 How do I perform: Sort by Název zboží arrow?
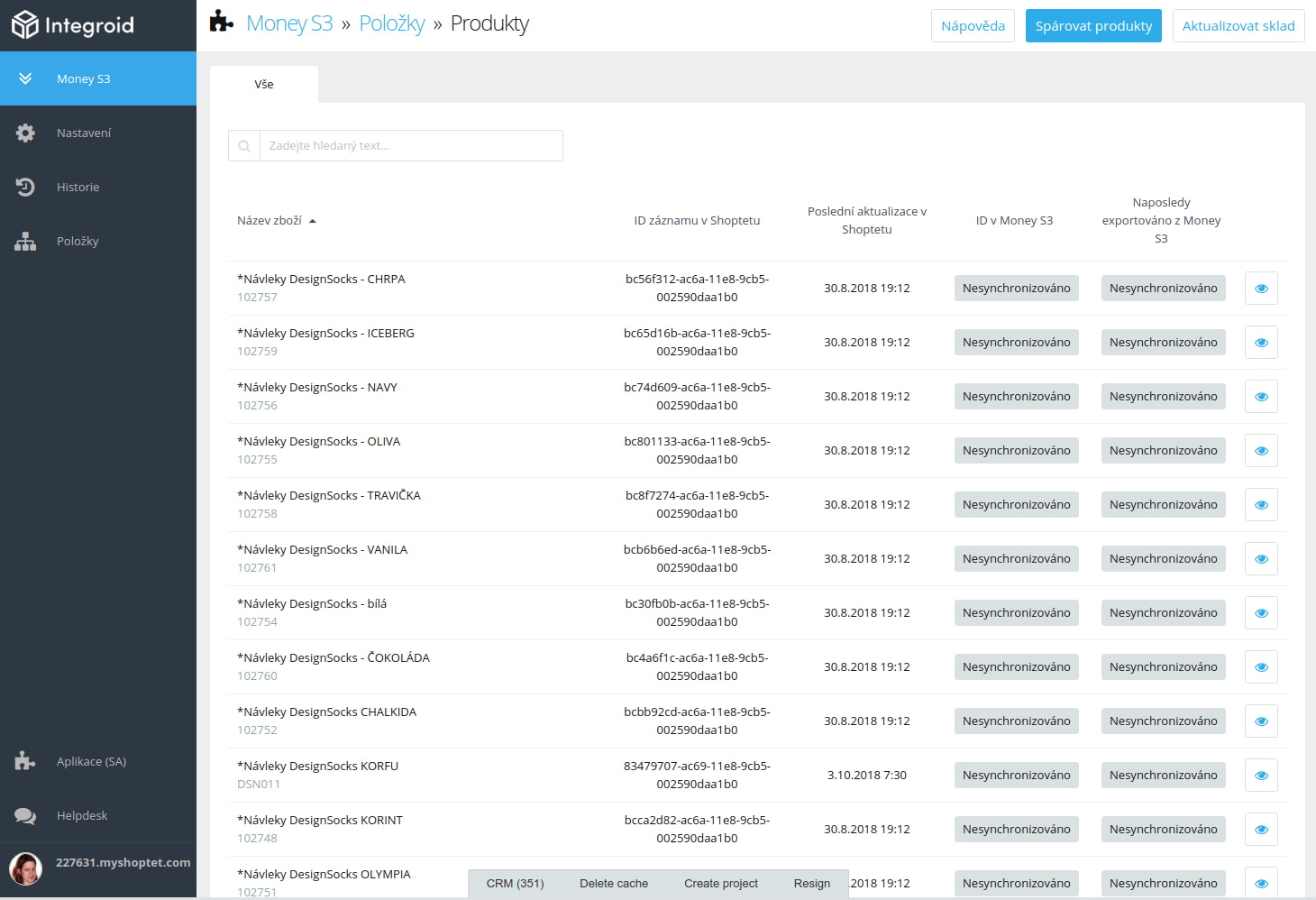(x=313, y=221)
